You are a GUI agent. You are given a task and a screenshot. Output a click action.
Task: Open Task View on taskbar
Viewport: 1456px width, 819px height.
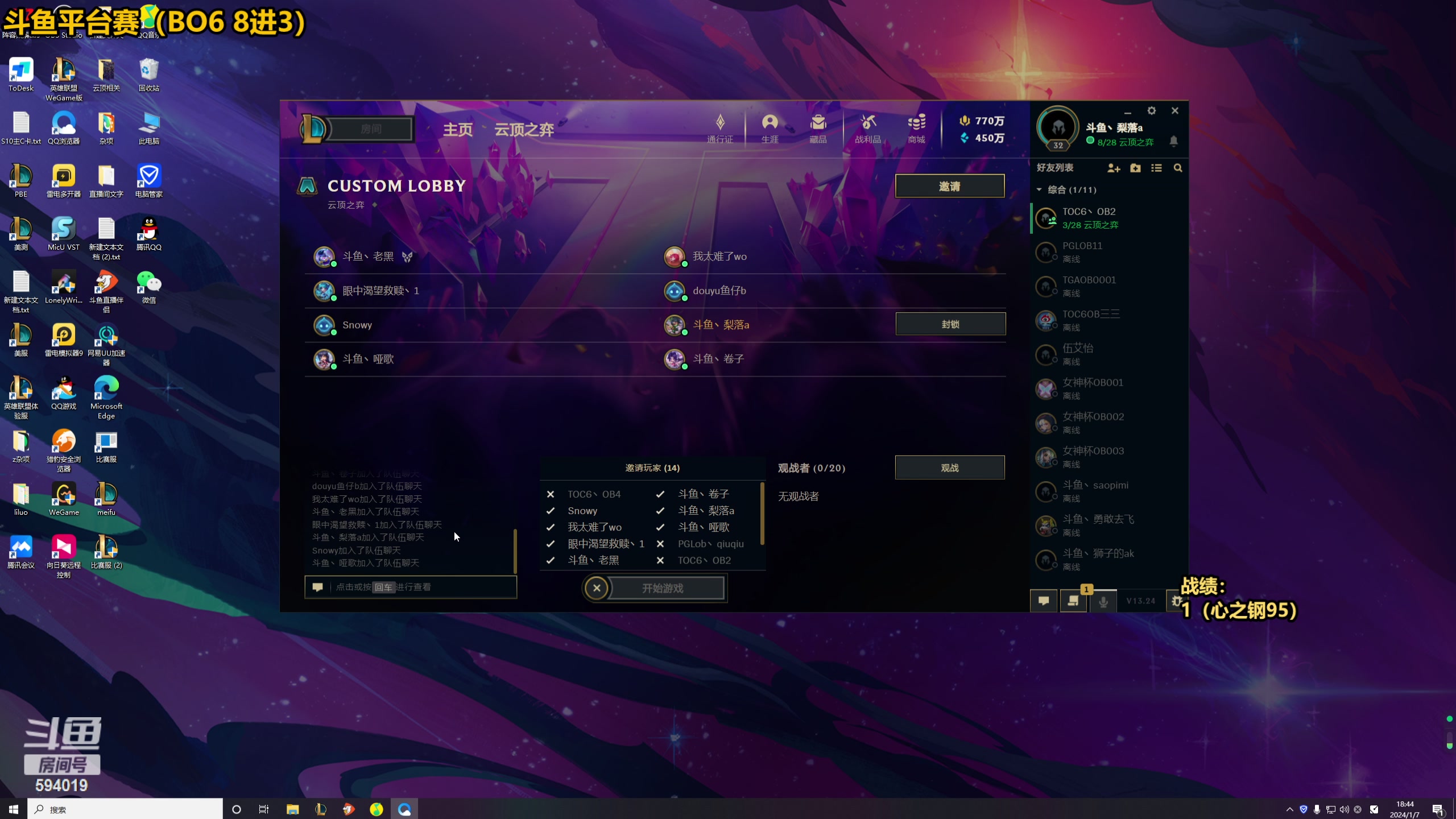click(264, 809)
